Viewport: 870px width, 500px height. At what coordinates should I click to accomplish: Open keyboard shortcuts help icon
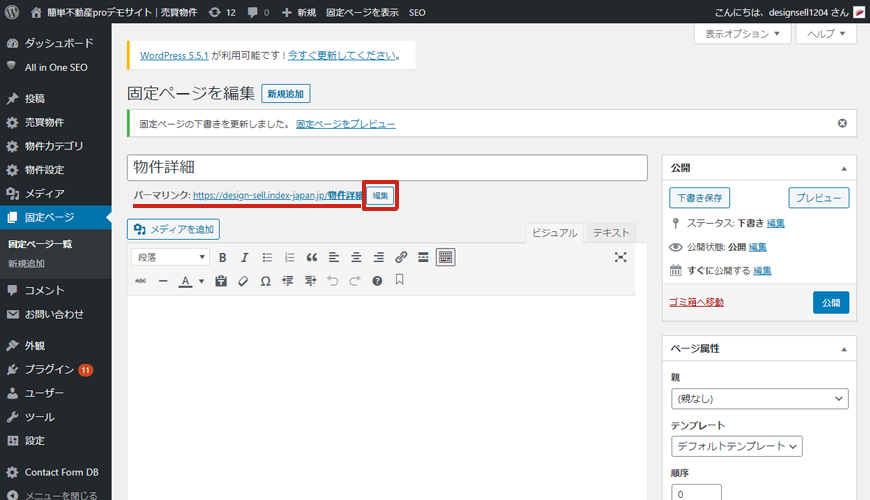coord(377,281)
